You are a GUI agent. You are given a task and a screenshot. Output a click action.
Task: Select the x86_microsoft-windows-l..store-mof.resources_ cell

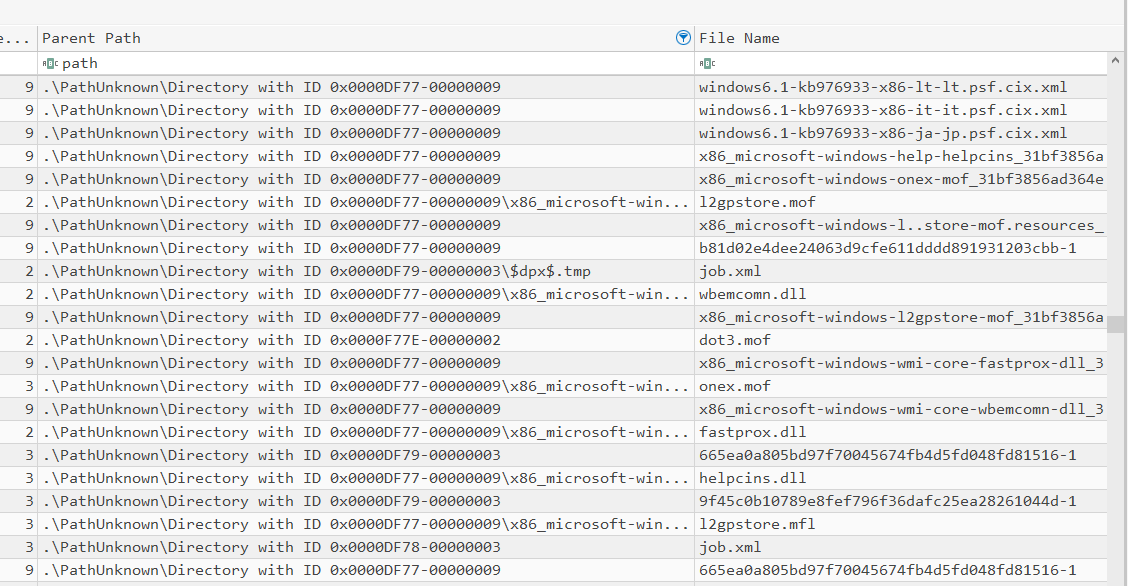901,225
